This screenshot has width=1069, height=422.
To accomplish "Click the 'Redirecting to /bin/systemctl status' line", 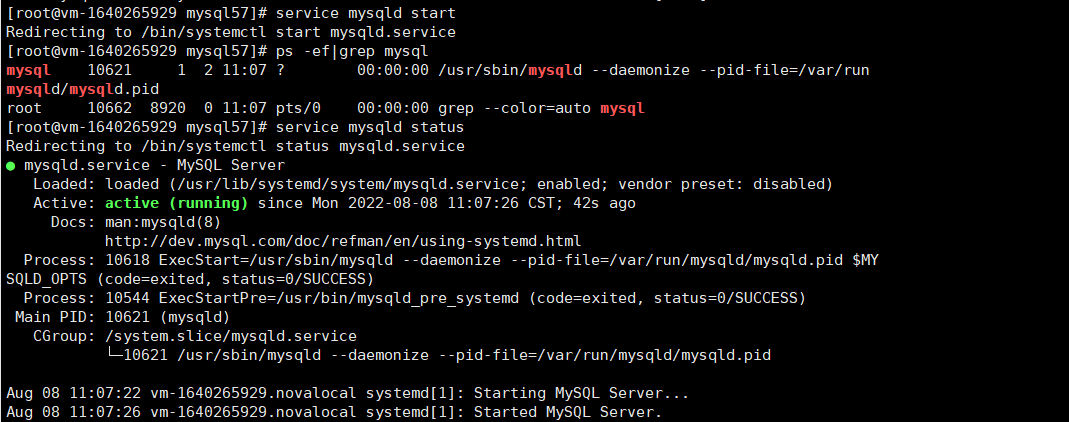I will click(235, 146).
